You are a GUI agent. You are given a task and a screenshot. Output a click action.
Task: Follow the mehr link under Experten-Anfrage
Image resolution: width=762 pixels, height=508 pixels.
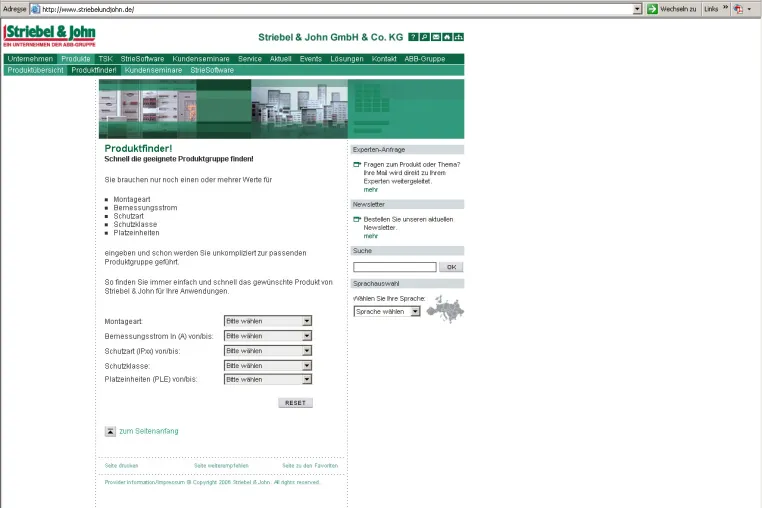click(370, 190)
